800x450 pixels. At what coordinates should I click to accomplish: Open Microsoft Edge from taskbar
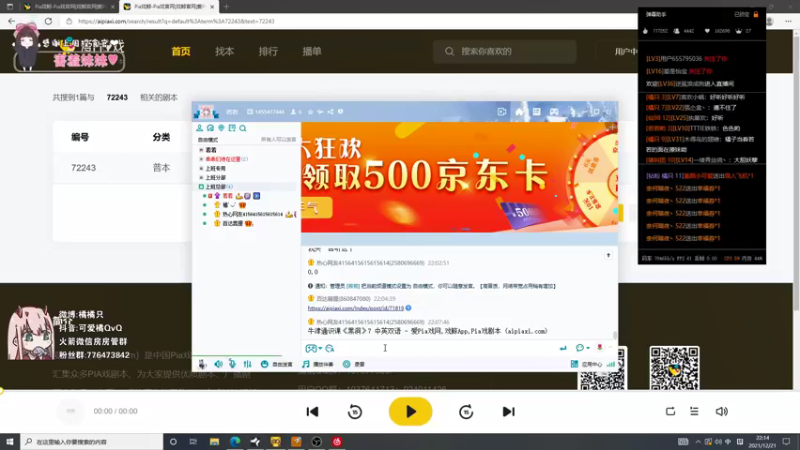(235, 442)
